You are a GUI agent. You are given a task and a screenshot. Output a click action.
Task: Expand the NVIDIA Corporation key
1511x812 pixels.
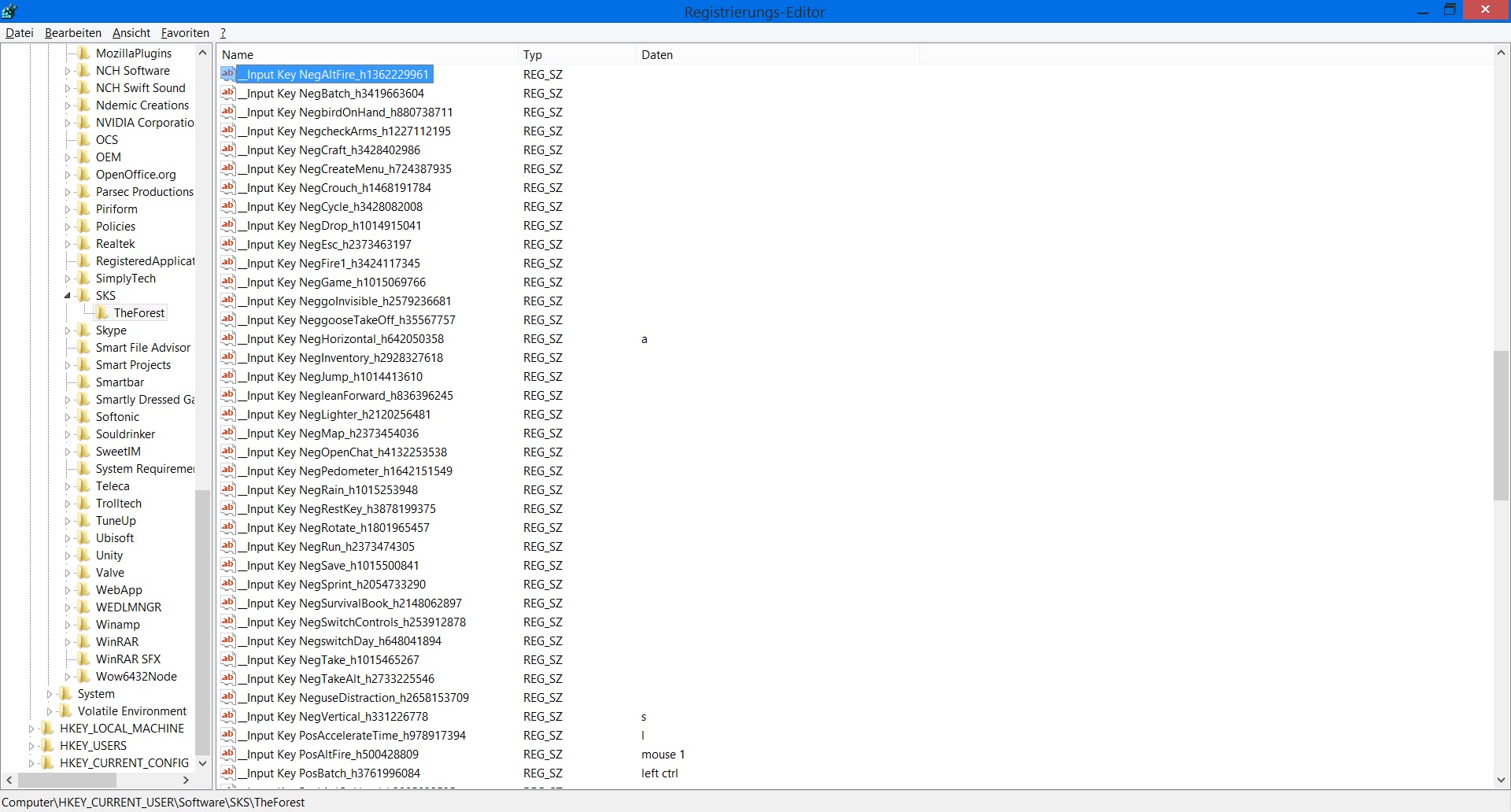[67, 123]
